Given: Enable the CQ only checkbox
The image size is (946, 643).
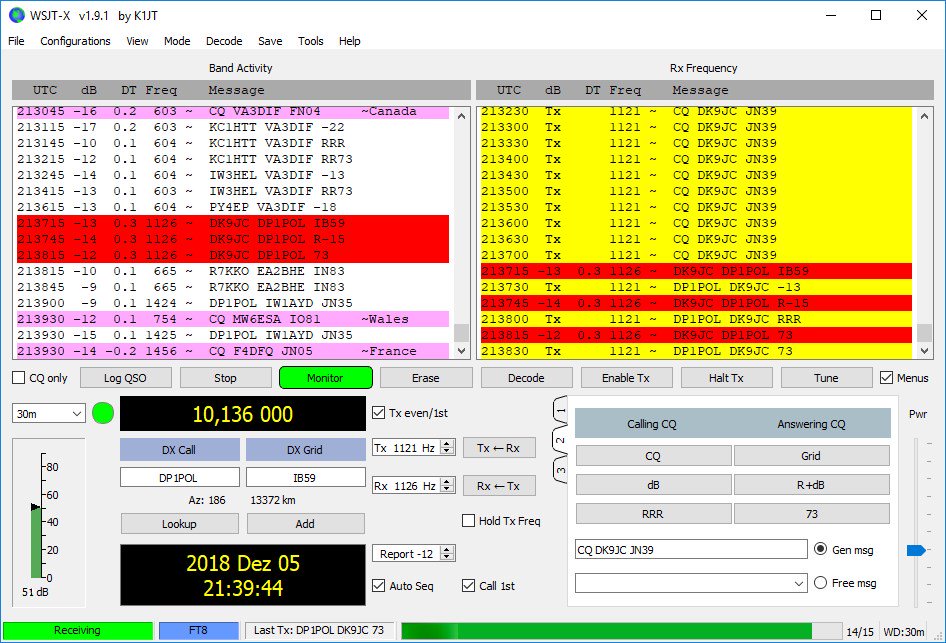Looking at the screenshot, I should pos(19,378).
